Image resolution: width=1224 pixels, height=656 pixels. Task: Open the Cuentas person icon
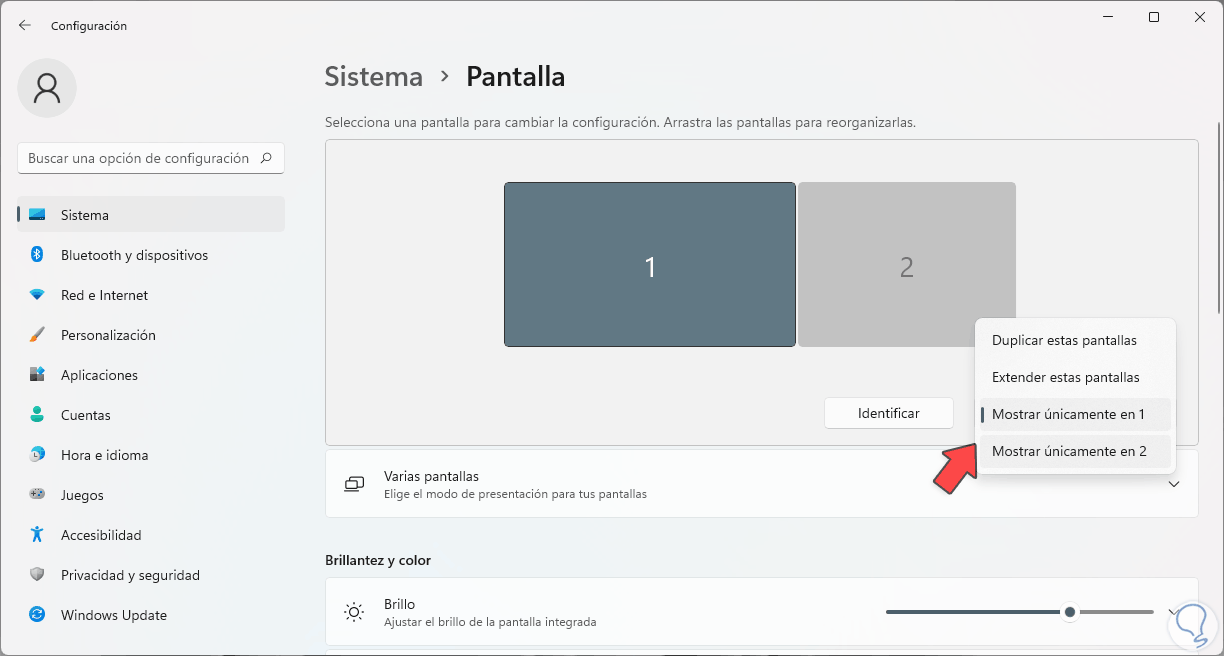pyautogui.click(x=37, y=415)
